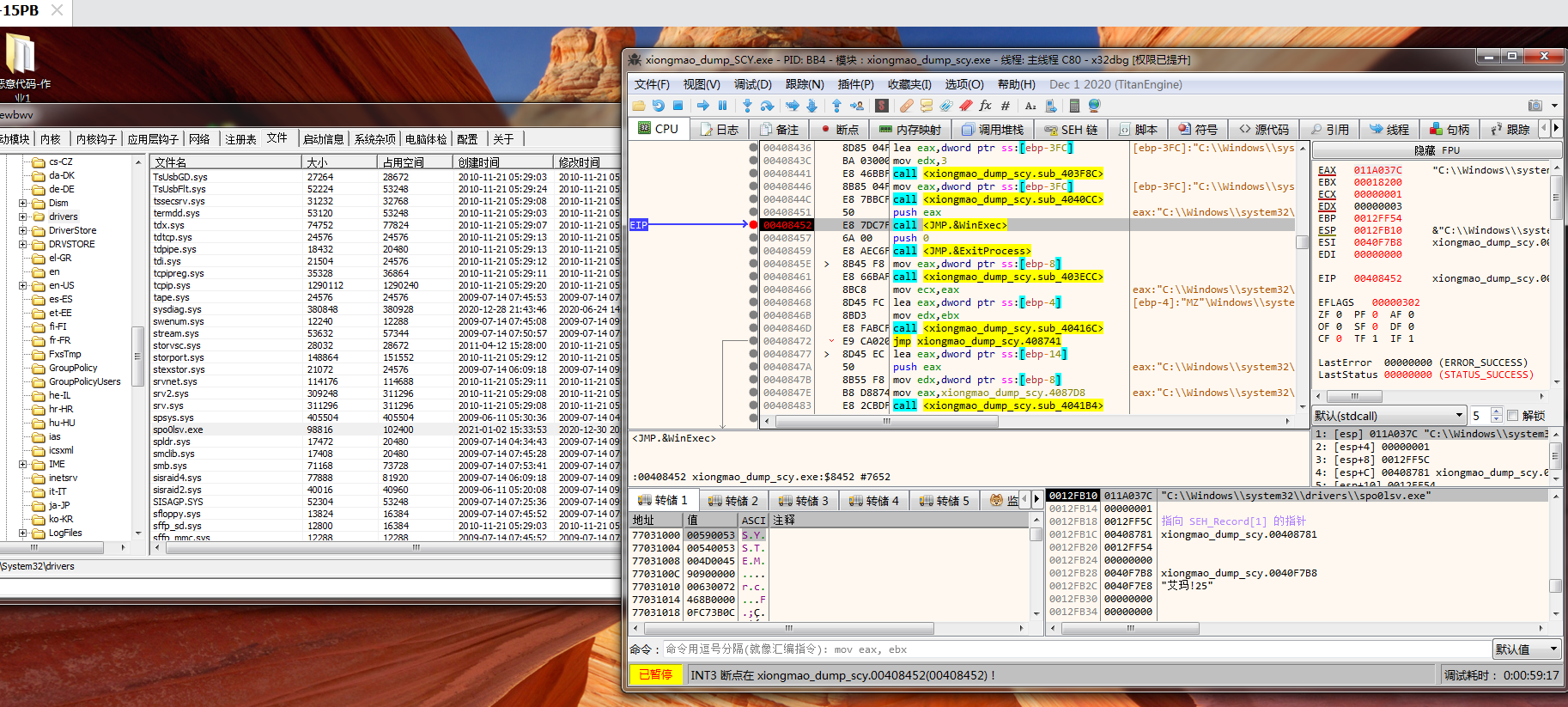Click the Step Over toolbar icon
The width and height of the screenshot is (1568, 707).
tap(767, 106)
